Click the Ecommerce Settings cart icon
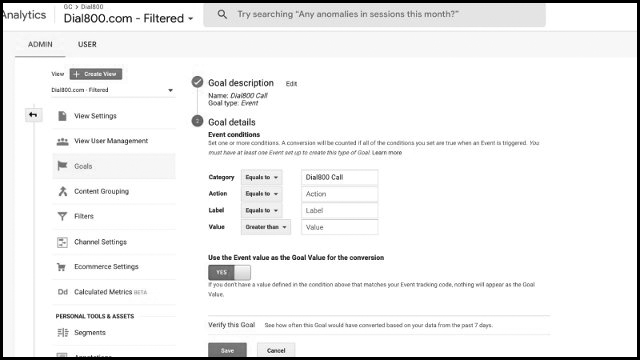This screenshot has height=360, width=640. [x=62, y=267]
